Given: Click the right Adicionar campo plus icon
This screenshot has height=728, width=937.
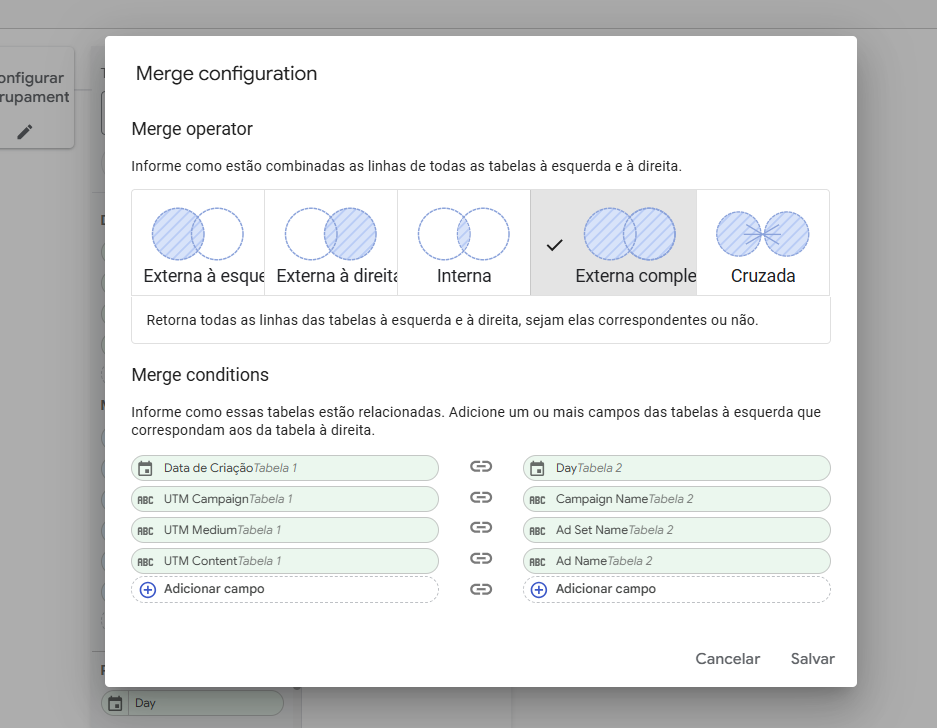Looking at the screenshot, I should 539,590.
